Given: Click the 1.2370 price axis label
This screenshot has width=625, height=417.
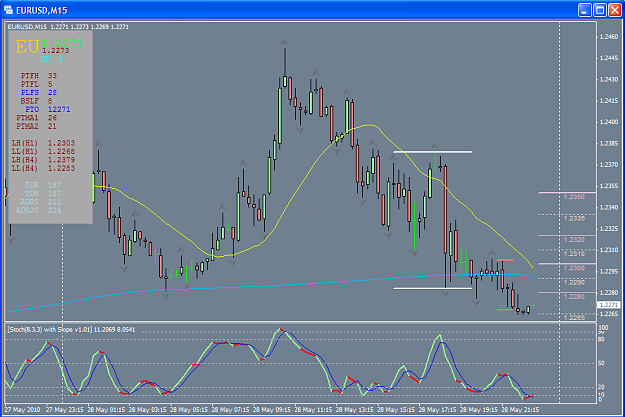Looking at the screenshot, I should pyautogui.click(x=609, y=165).
